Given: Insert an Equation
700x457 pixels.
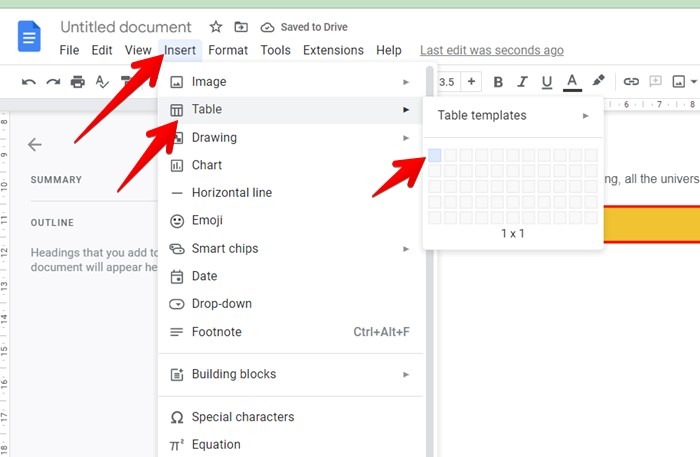Looking at the screenshot, I should click(x=291, y=445).
